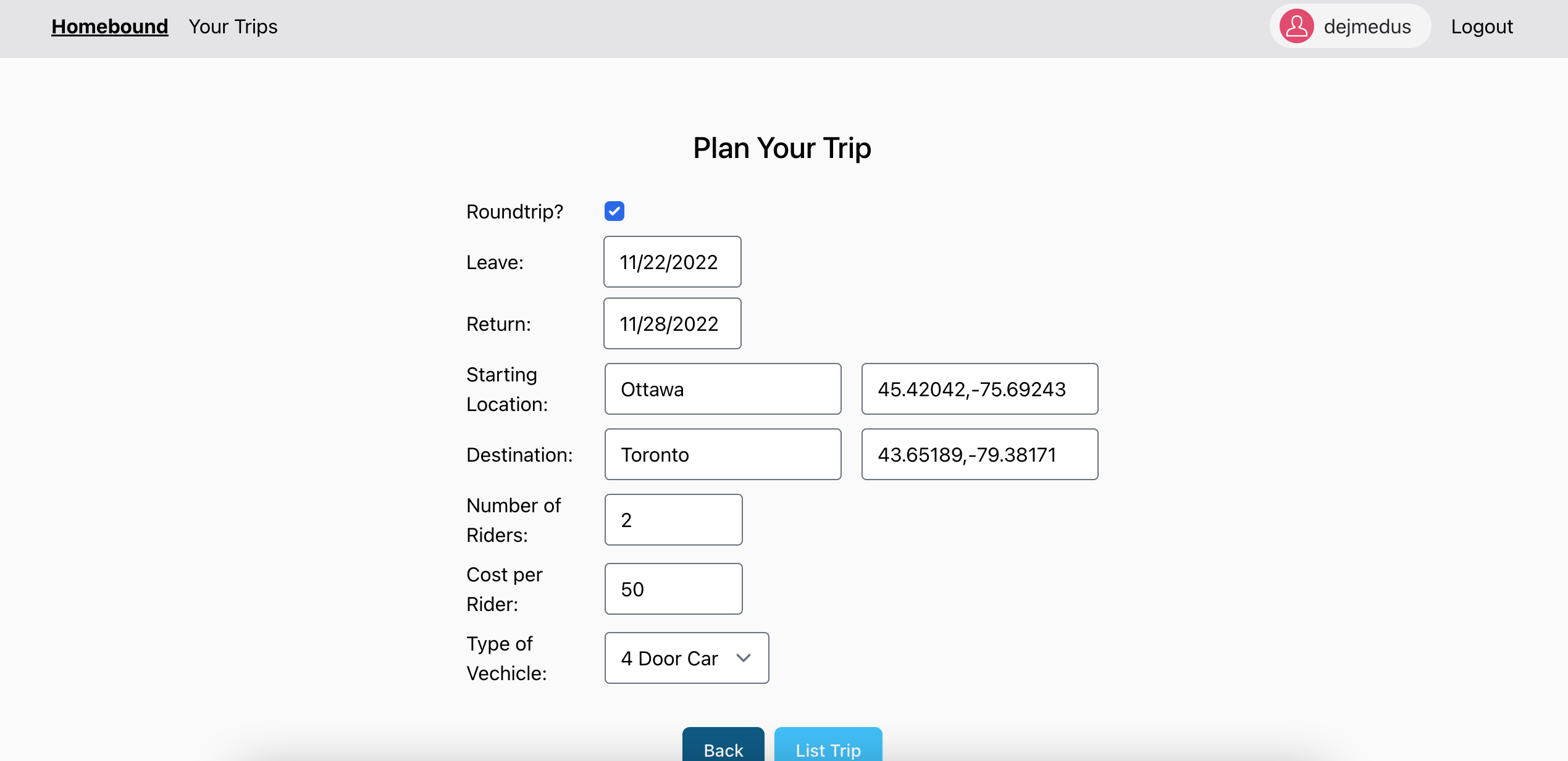The image size is (1568, 761).
Task: Click the Cost per Rider field
Action: tap(673, 589)
